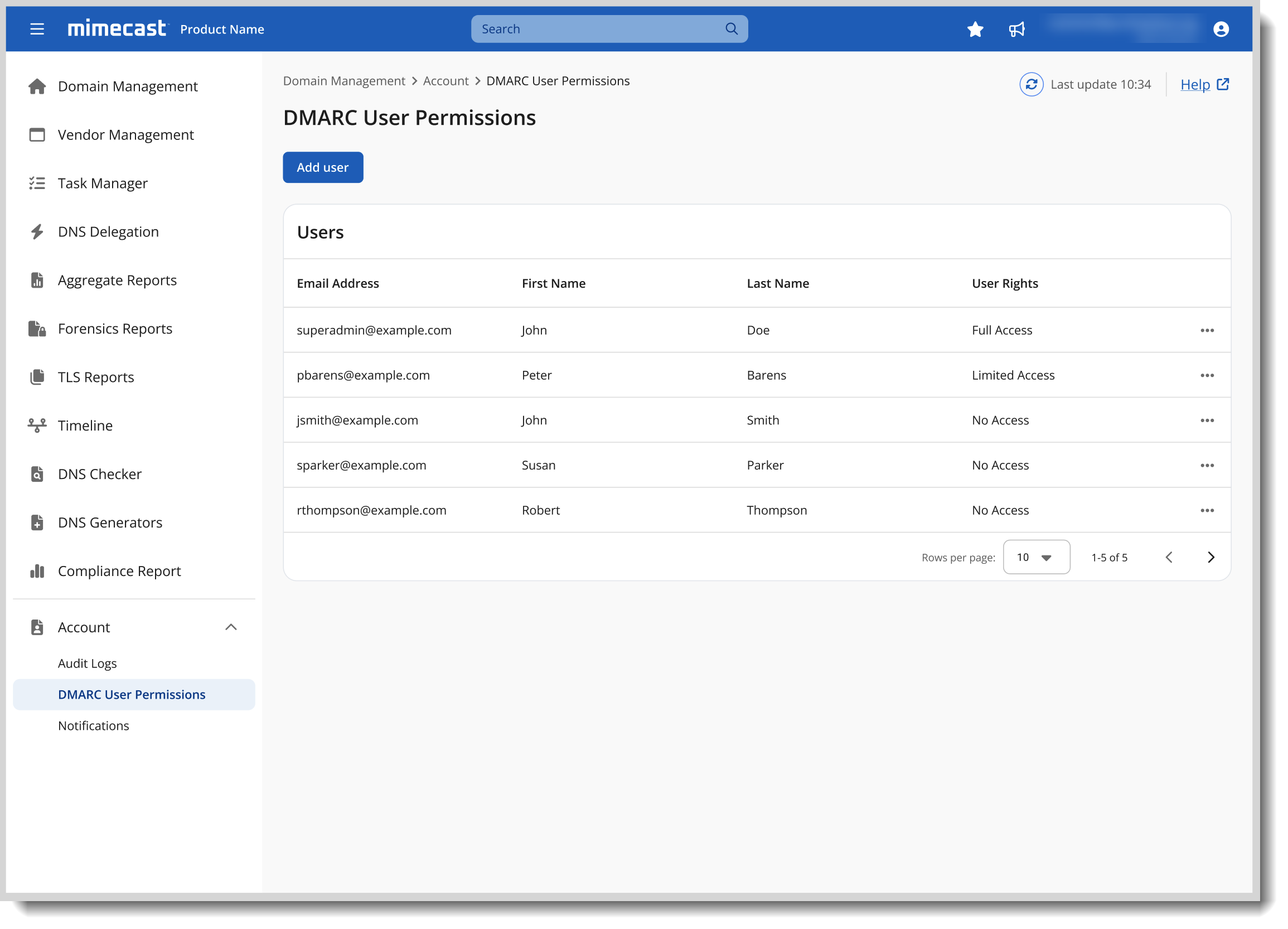Click the First Name column header
Viewport: 1288px width, 929px height.
(x=553, y=283)
